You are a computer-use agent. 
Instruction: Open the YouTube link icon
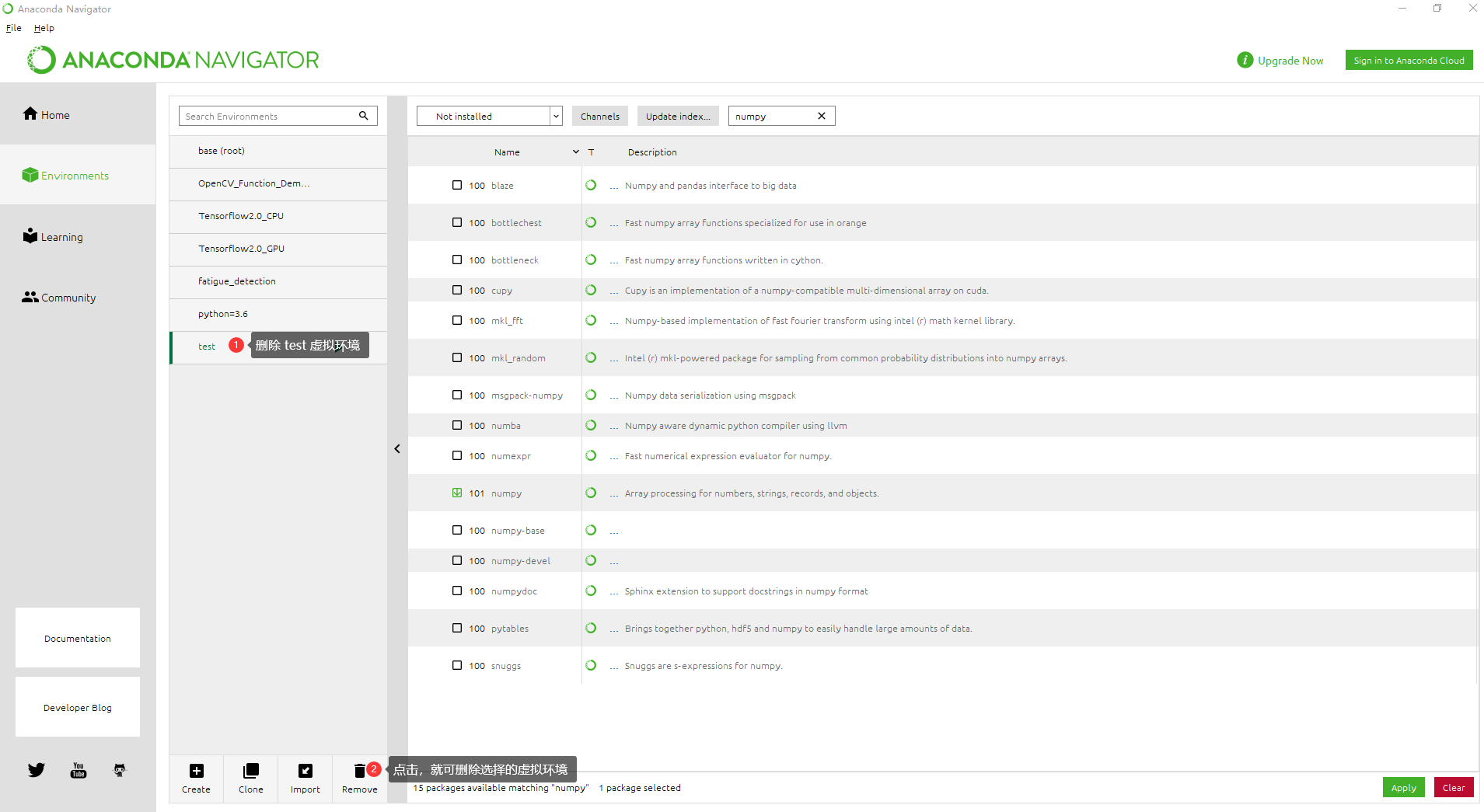coord(79,770)
